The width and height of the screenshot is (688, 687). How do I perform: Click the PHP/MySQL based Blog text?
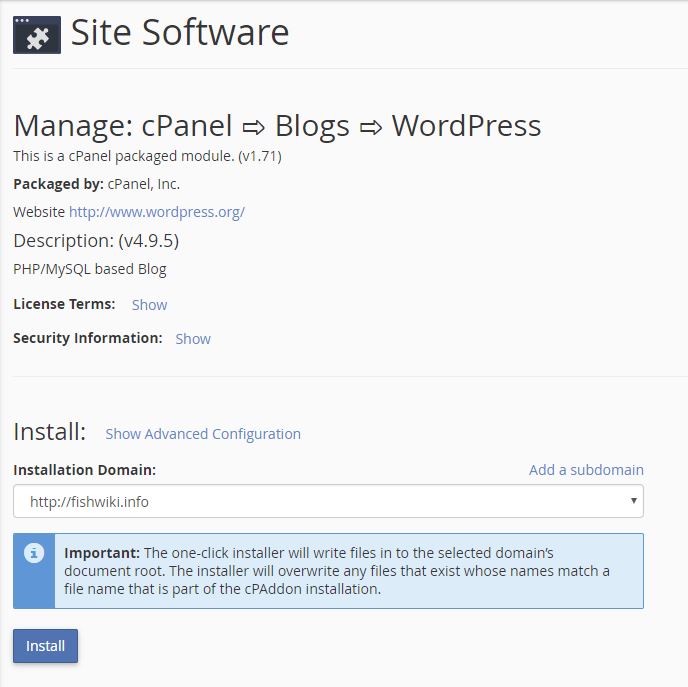(x=89, y=269)
